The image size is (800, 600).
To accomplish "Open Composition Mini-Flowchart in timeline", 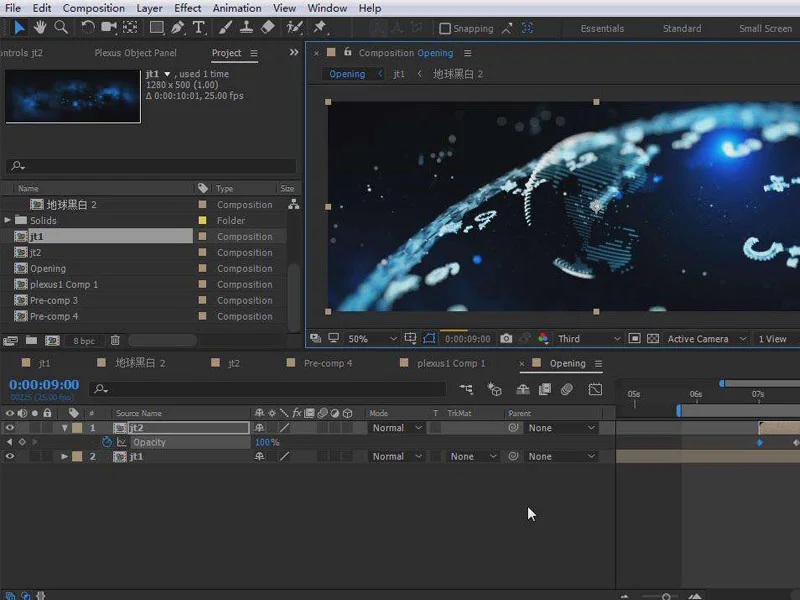I will pyautogui.click(x=466, y=389).
